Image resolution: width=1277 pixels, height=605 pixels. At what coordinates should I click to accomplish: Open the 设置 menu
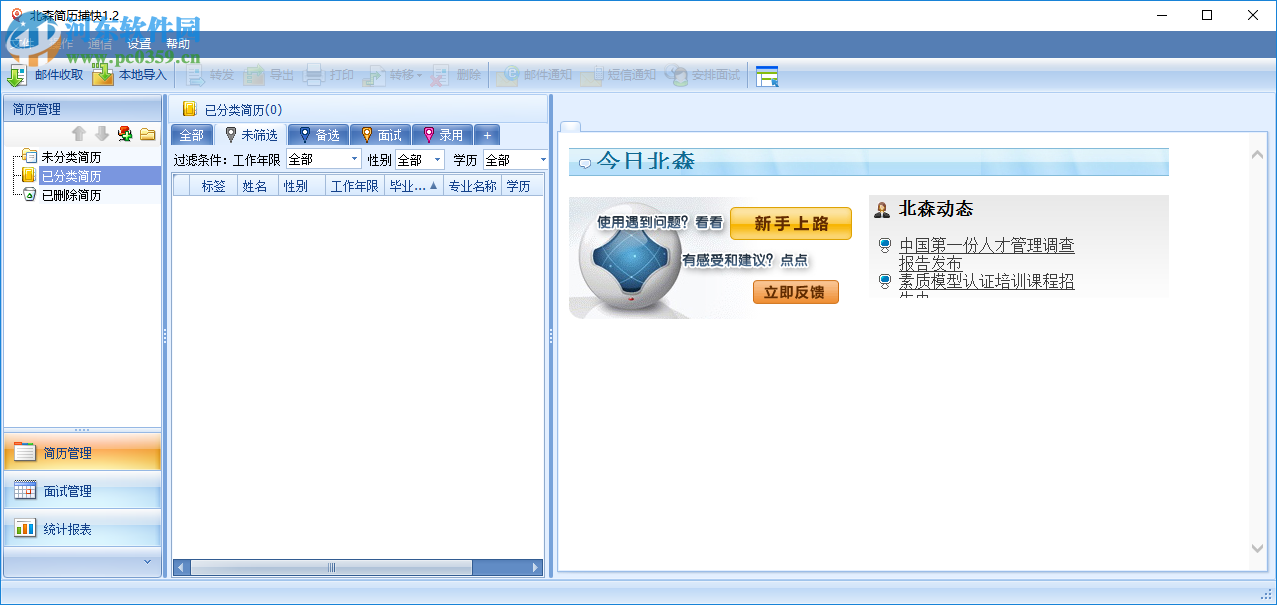coord(139,44)
